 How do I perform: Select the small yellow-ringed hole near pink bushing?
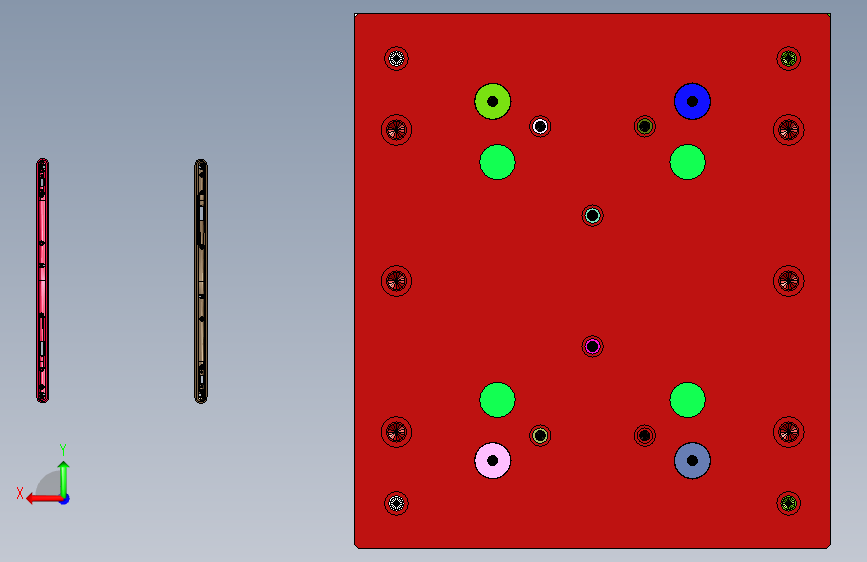(x=540, y=435)
